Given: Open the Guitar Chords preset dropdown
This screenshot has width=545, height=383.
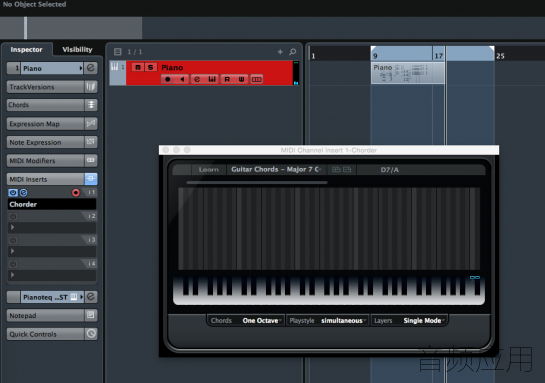Looking at the screenshot, I should (x=276, y=170).
